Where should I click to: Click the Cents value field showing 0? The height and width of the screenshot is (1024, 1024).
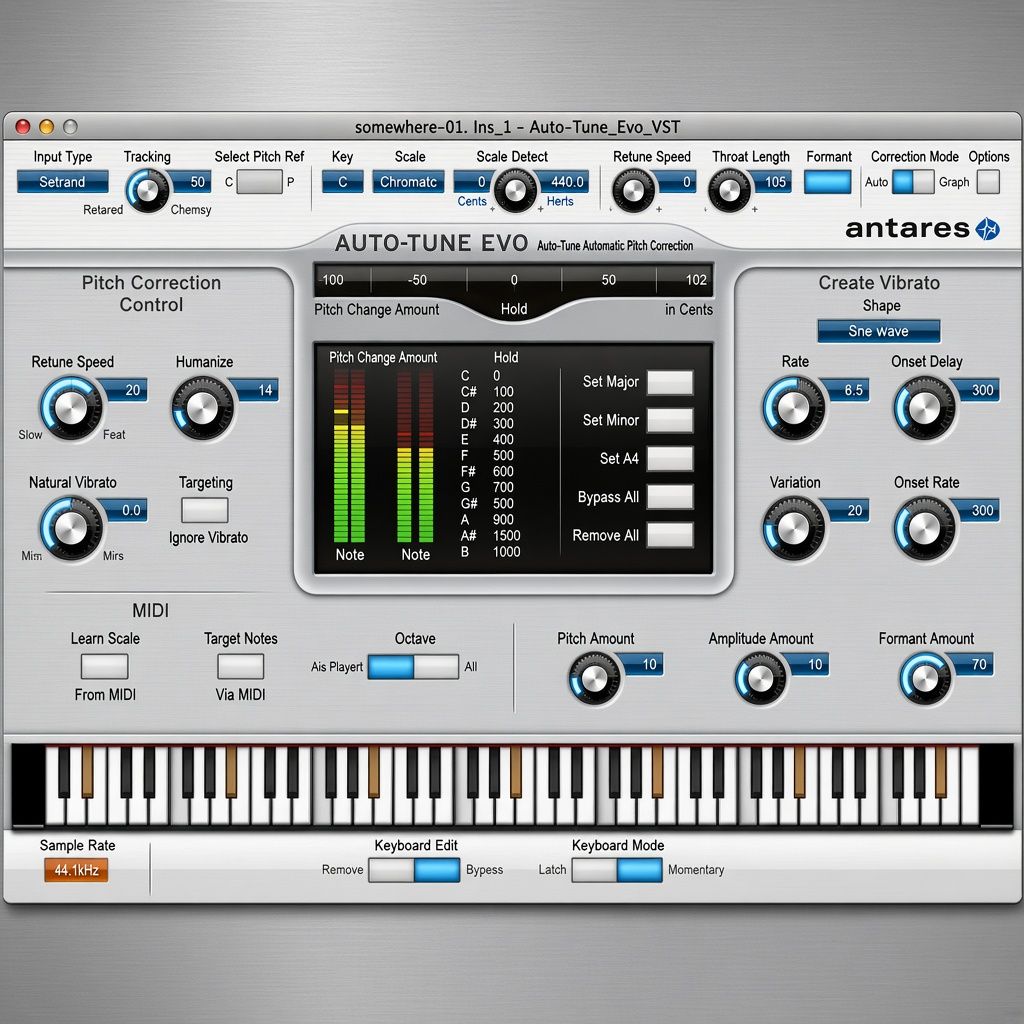(475, 182)
